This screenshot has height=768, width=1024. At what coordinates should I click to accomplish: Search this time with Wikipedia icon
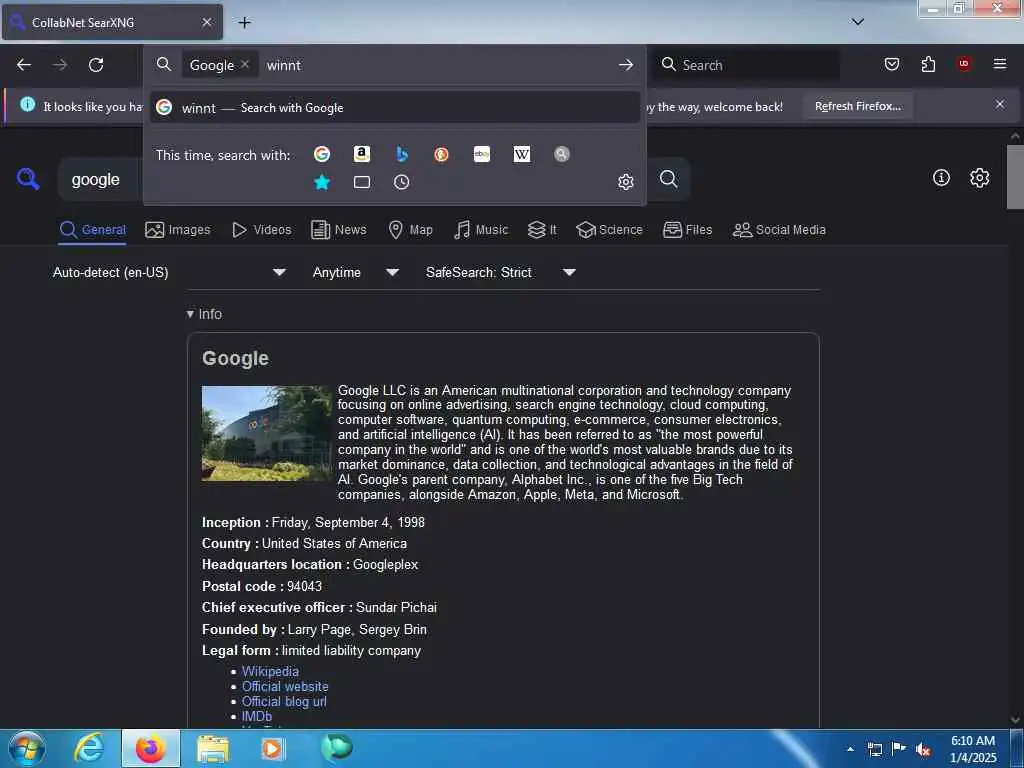tap(522, 154)
